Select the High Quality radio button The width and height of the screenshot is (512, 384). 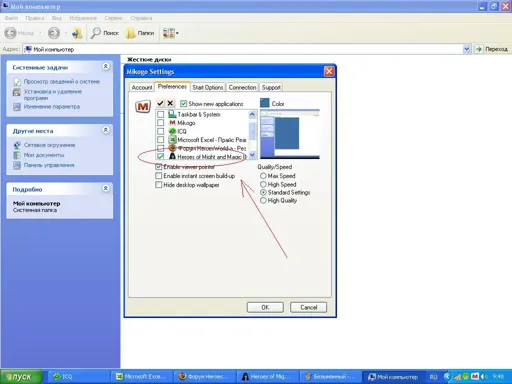263,200
